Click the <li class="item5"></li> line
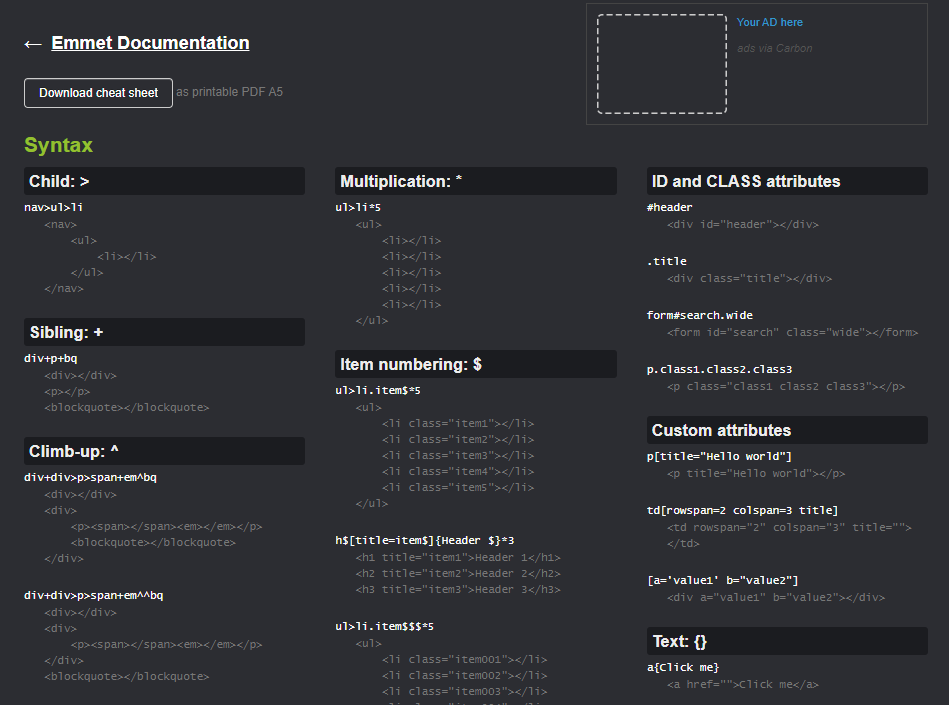The height and width of the screenshot is (705, 949). click(458, 488)
